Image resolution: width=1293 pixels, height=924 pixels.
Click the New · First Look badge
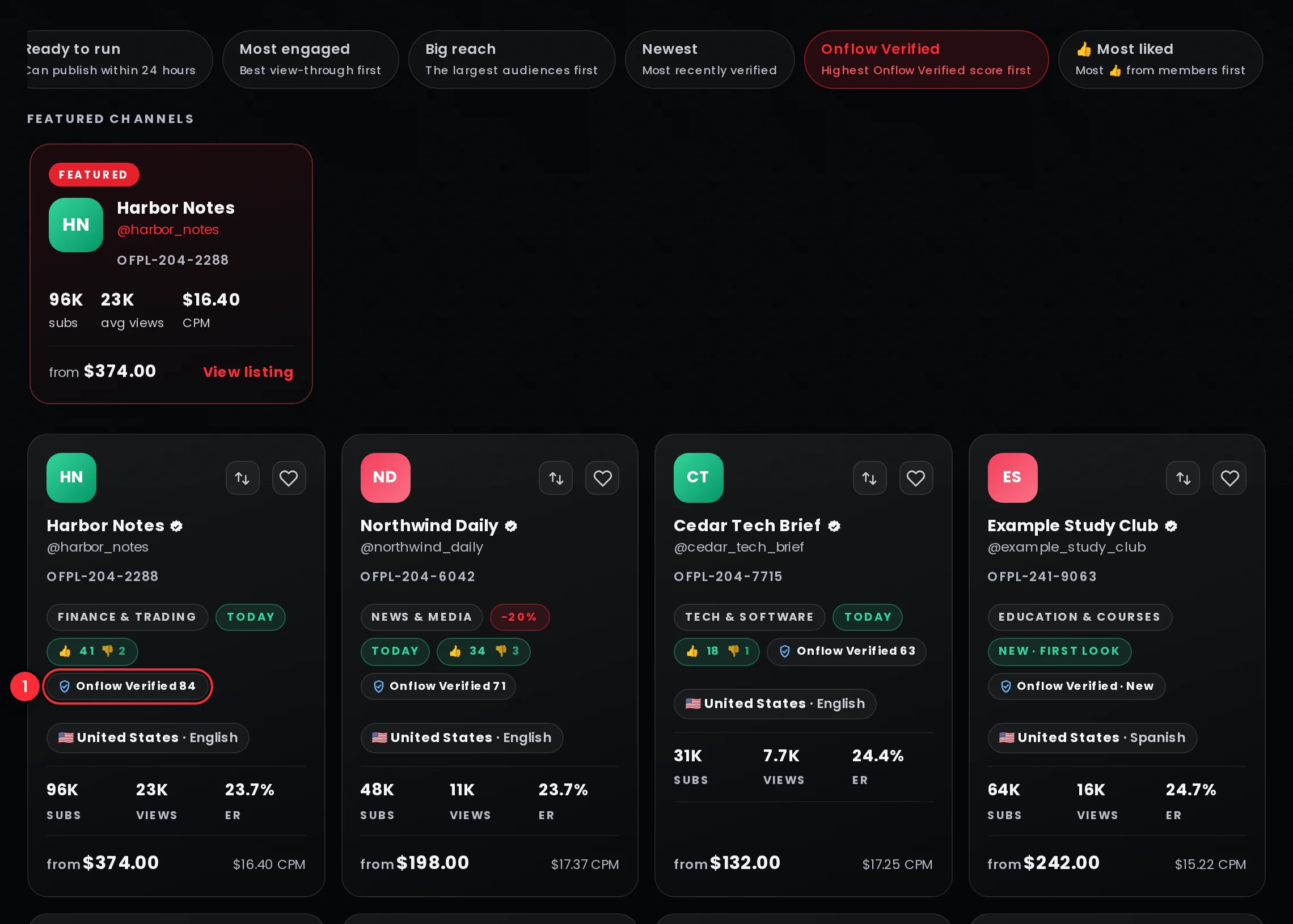(x=1059, y=651)
